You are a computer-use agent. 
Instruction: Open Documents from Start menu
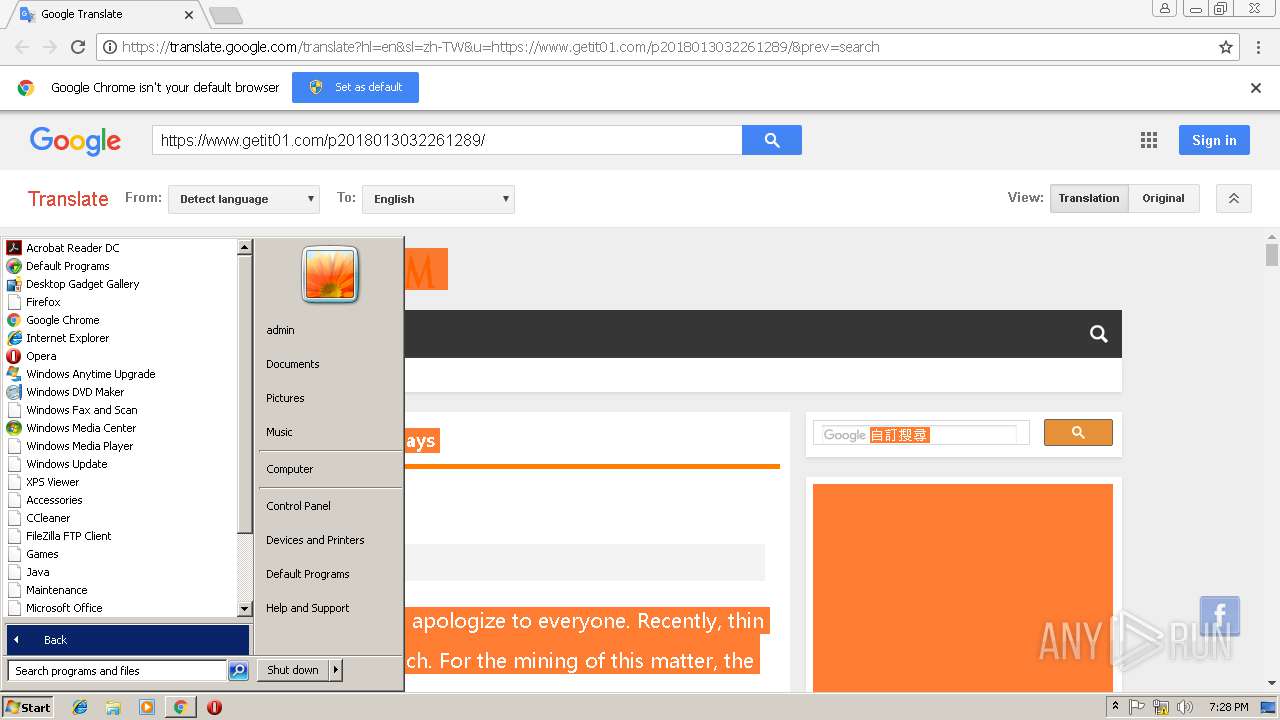tap(293, 364)
